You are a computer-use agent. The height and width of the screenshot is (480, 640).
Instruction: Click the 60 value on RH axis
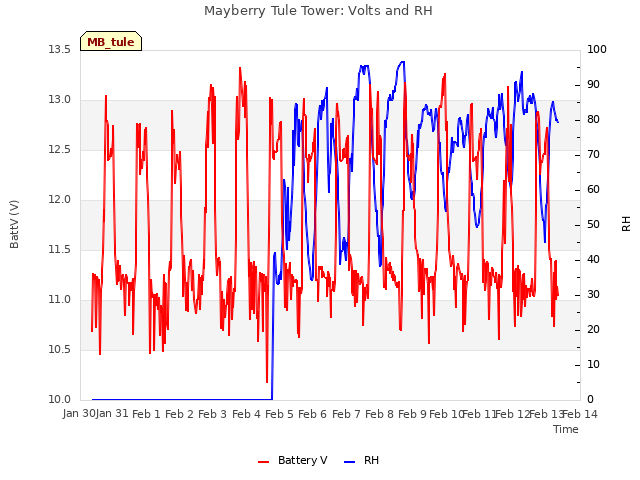pos(593,189)
